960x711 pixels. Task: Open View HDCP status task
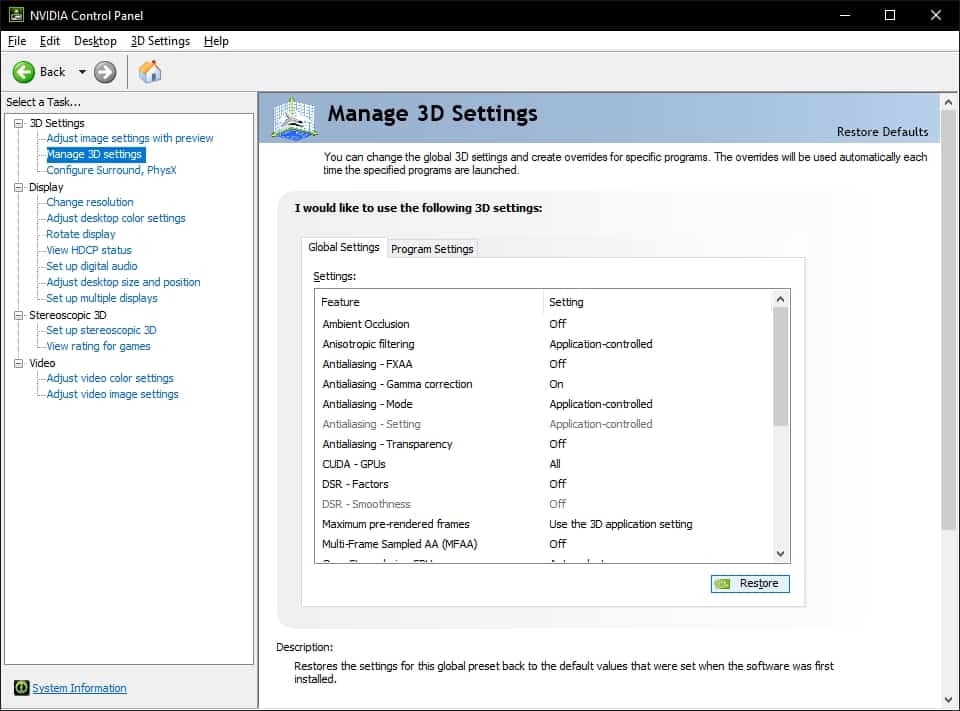pyautogui.click(x=89, y=250)
